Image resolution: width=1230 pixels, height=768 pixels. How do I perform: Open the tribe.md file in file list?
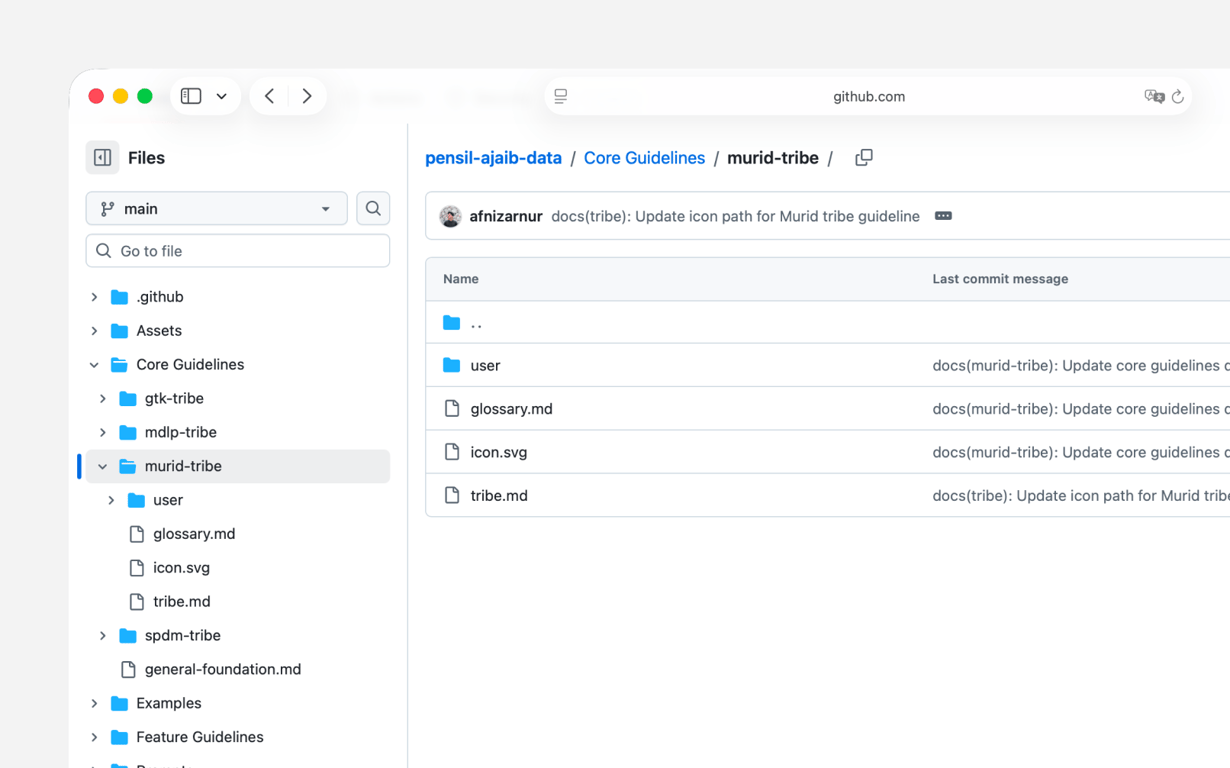(x=497, y=495)
